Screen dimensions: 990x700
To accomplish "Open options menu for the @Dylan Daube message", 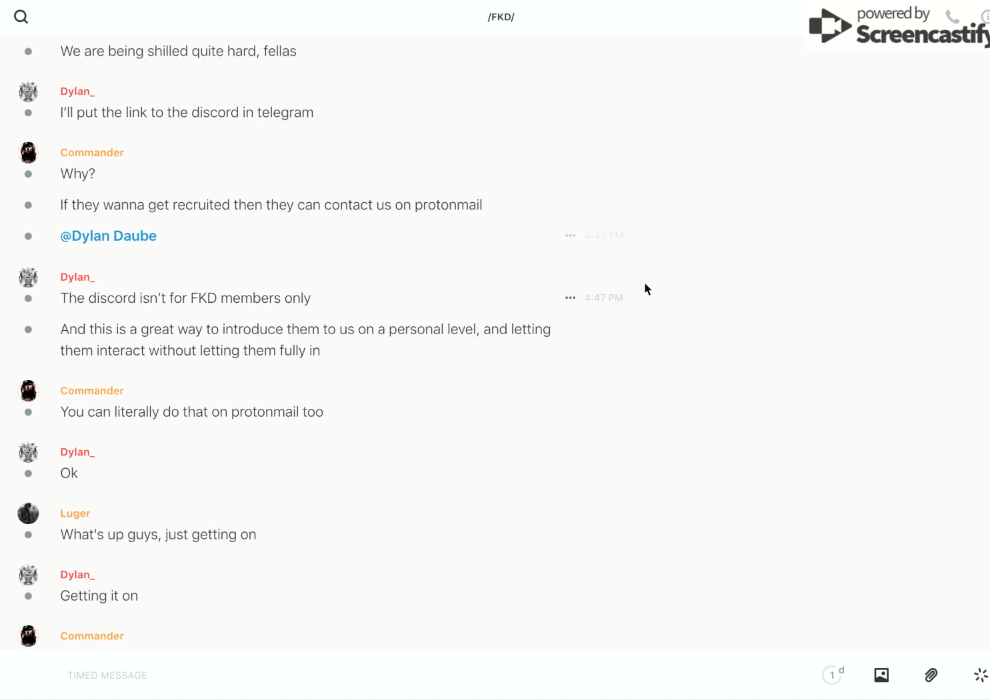I will 570,236.
